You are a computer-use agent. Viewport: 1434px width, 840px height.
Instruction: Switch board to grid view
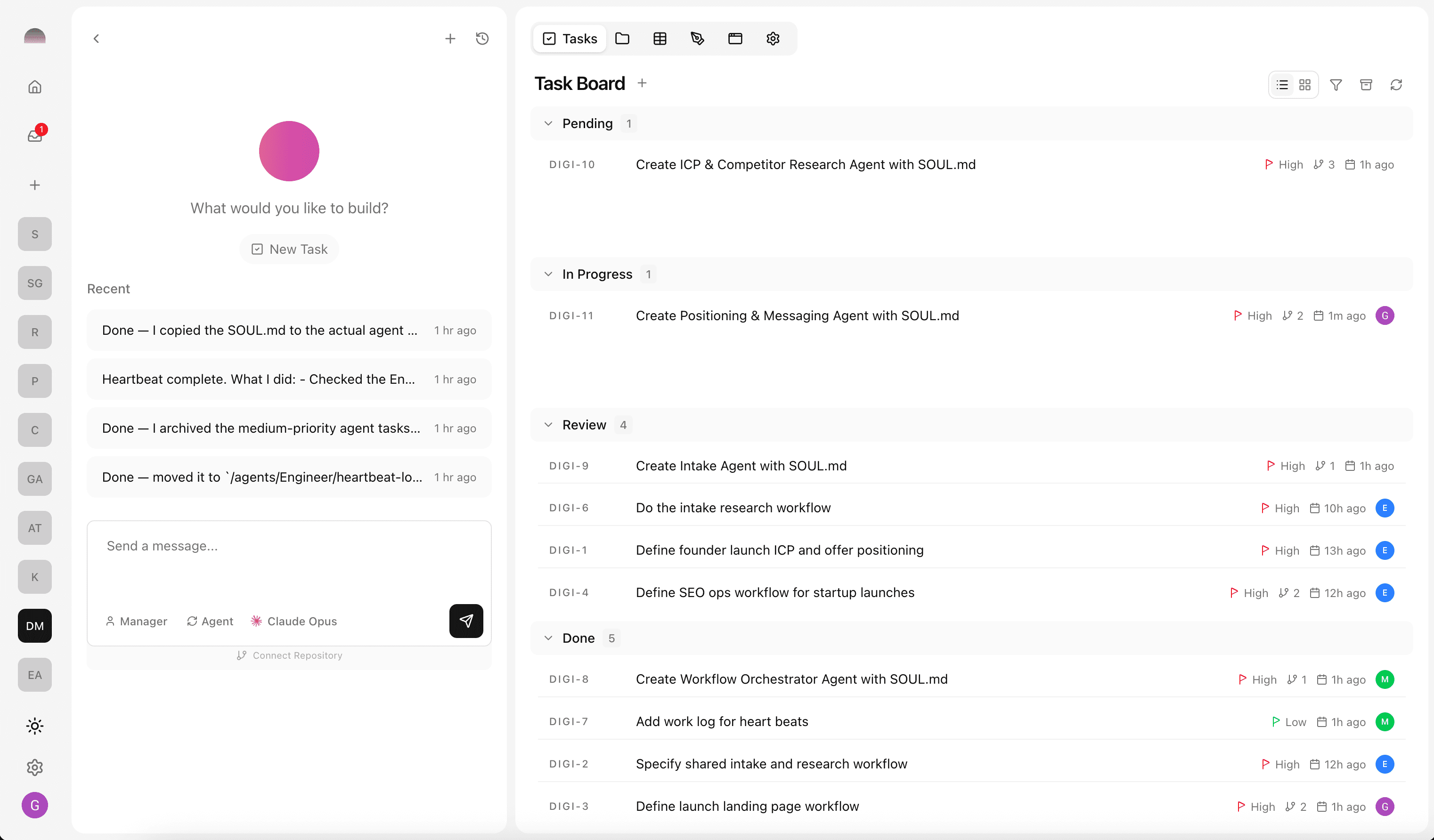tap(1306, 84)
